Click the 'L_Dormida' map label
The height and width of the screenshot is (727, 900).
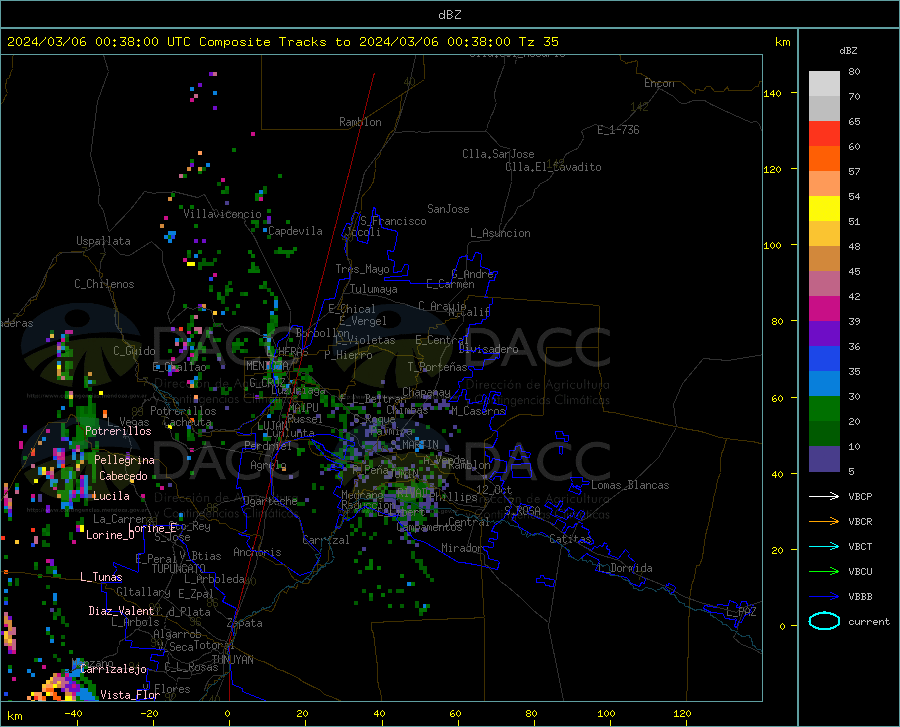(625, 569)
